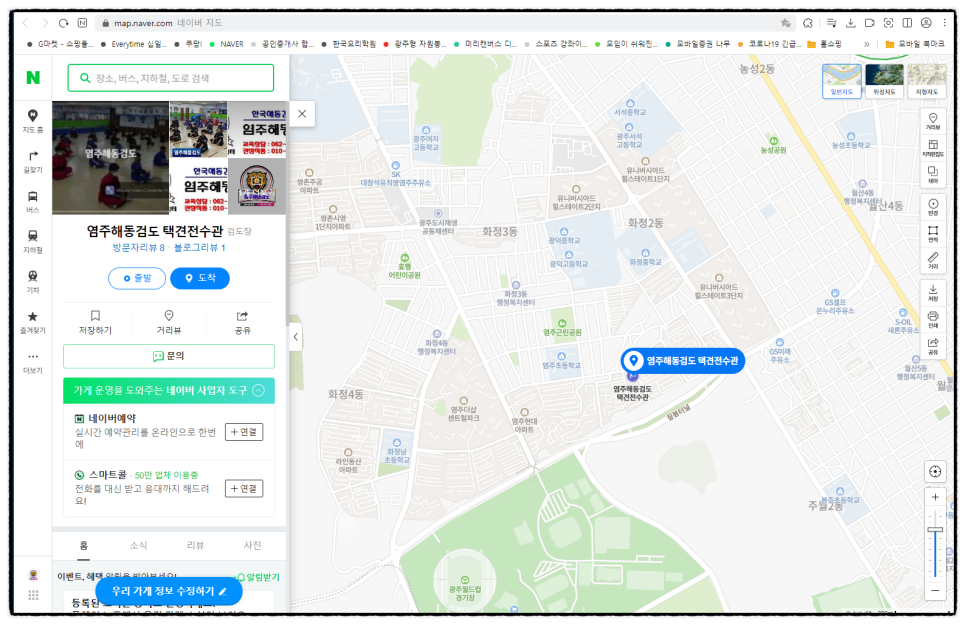Click the place search input field
The width and height of the screenshot is (966, 625).
click(171, 78)
